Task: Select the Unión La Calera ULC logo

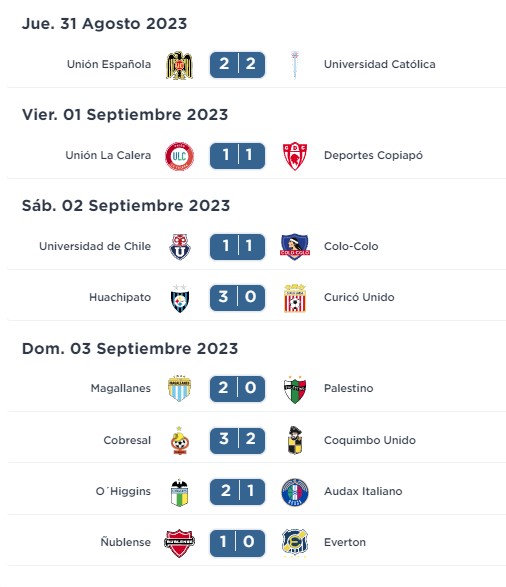Action: coord(179,156)
